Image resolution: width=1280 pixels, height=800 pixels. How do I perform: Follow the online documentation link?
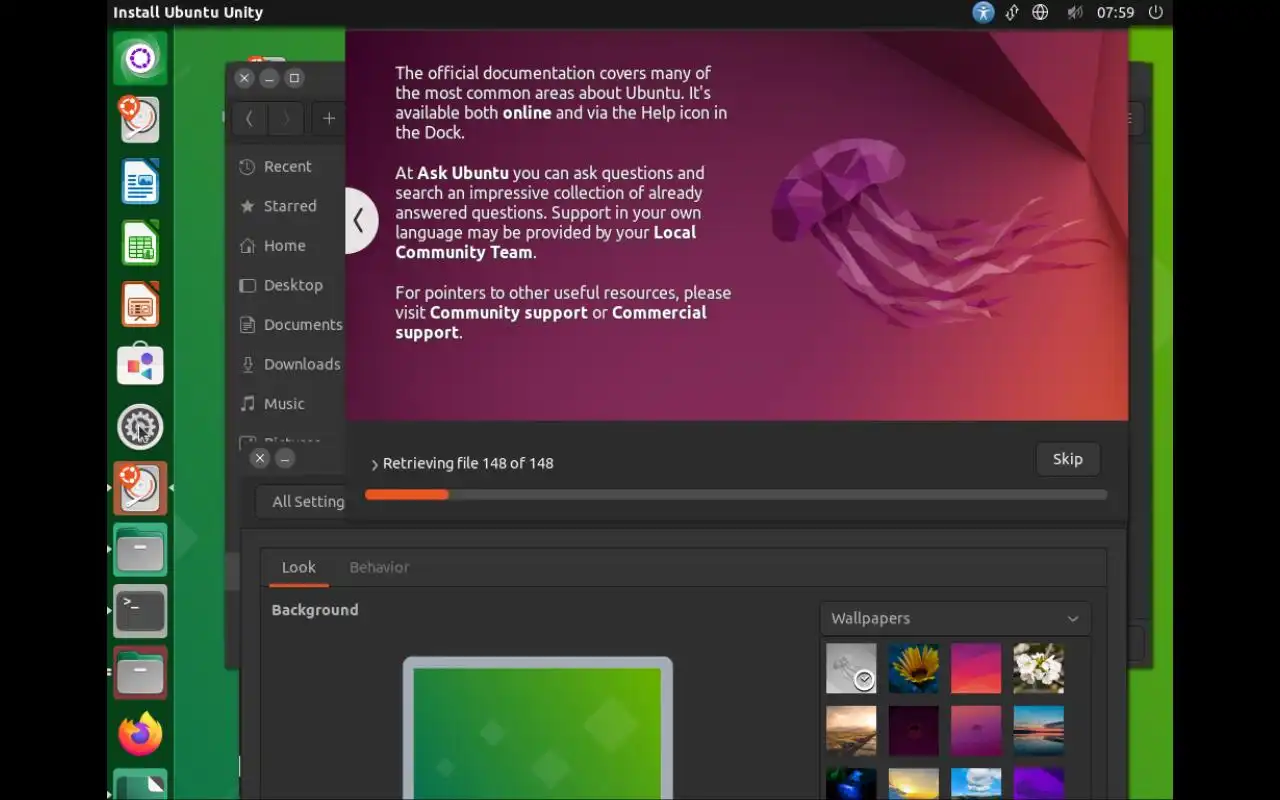[x=527, y=113]
